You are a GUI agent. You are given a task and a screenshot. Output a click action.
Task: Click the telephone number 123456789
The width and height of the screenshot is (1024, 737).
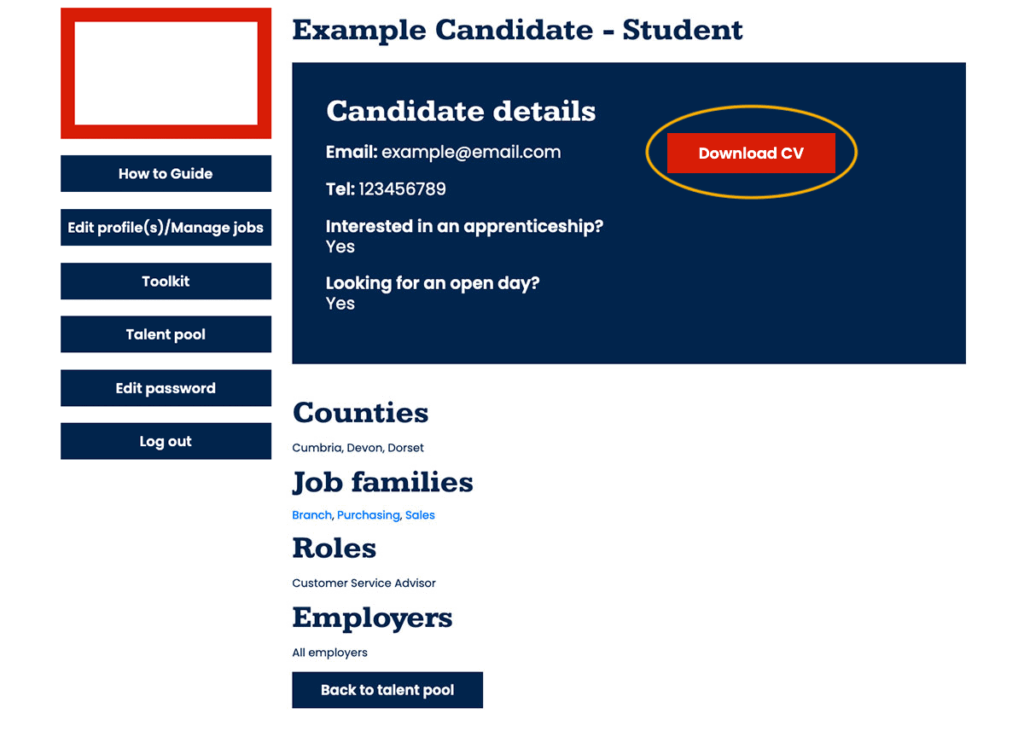402,189
